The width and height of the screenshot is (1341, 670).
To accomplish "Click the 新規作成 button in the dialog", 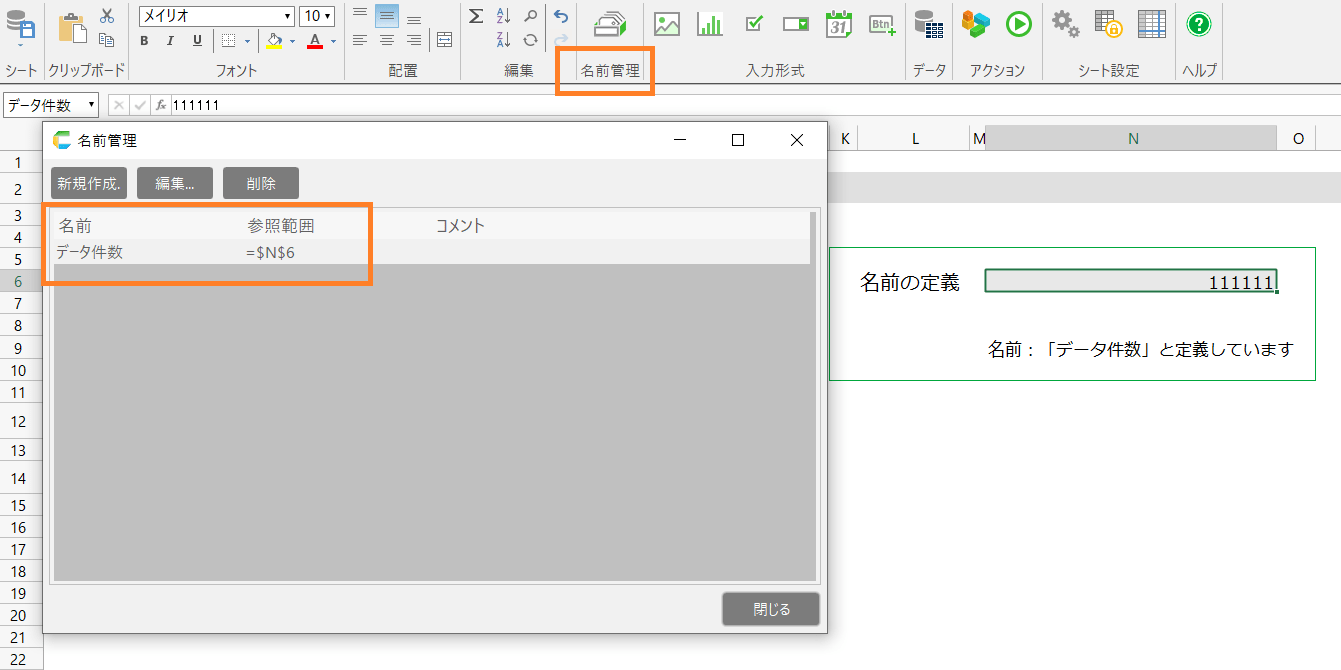I will [x=89, y=183].
